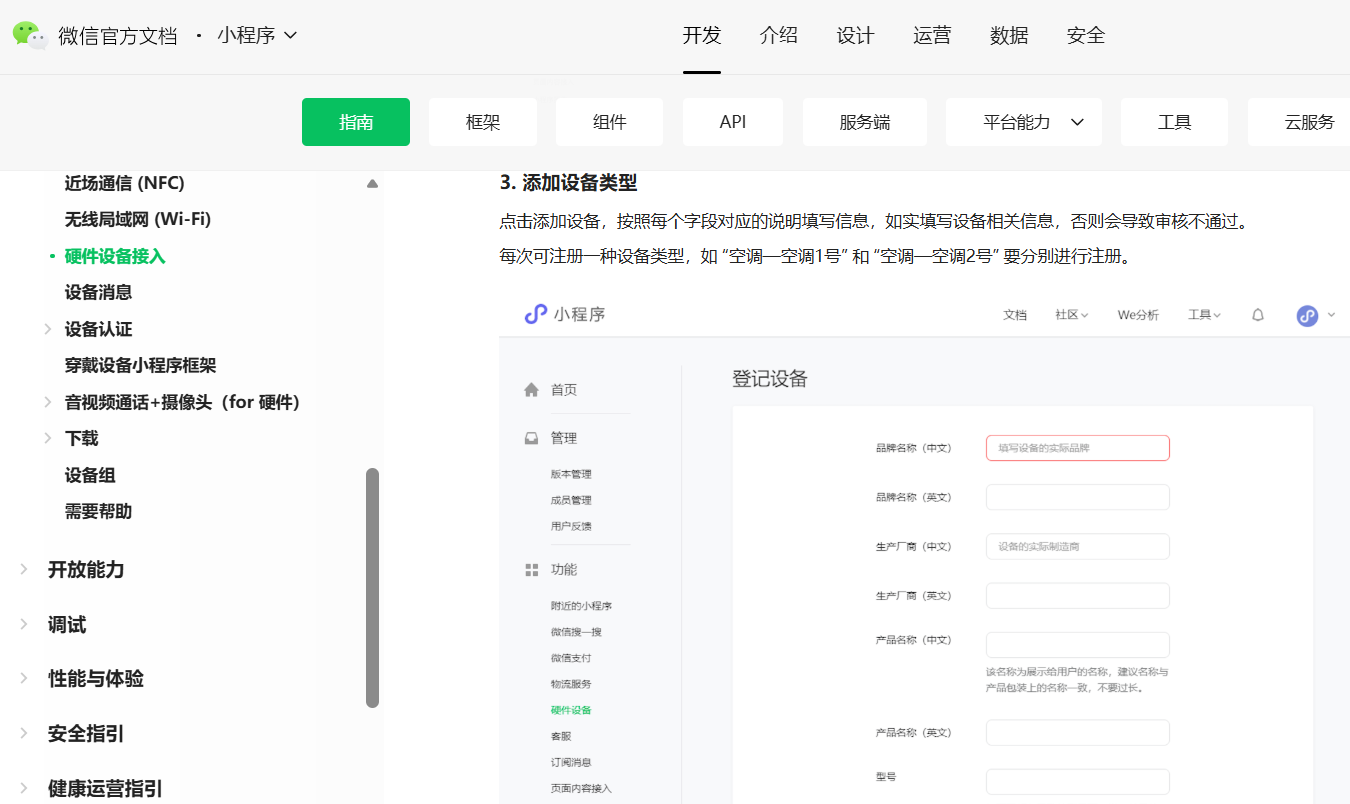Click We分析 in the embedded screenshot header
This screenshot has height=804, width=1350.
(x=1138, y=315)
